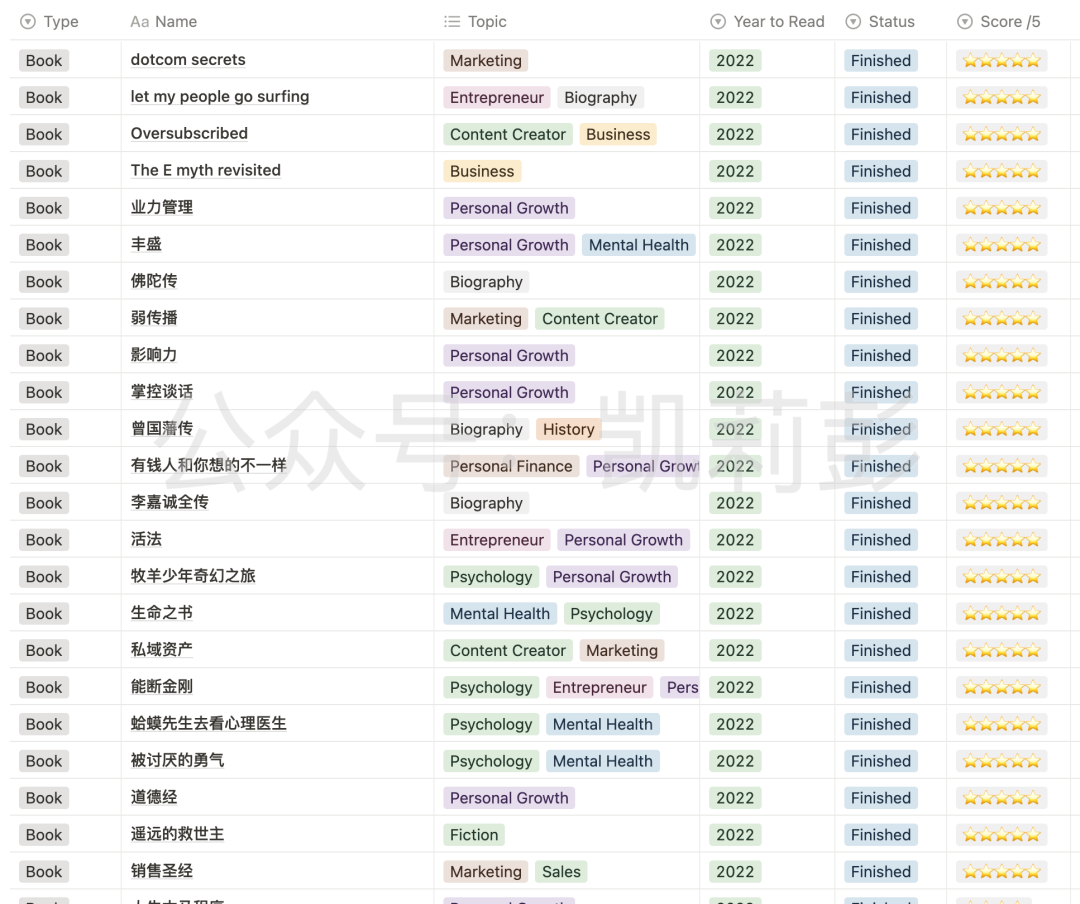This screenshot has width=1080, height=904.
Task: Click the Marketing tag for dotcom secrets
Action: point(486,61)
